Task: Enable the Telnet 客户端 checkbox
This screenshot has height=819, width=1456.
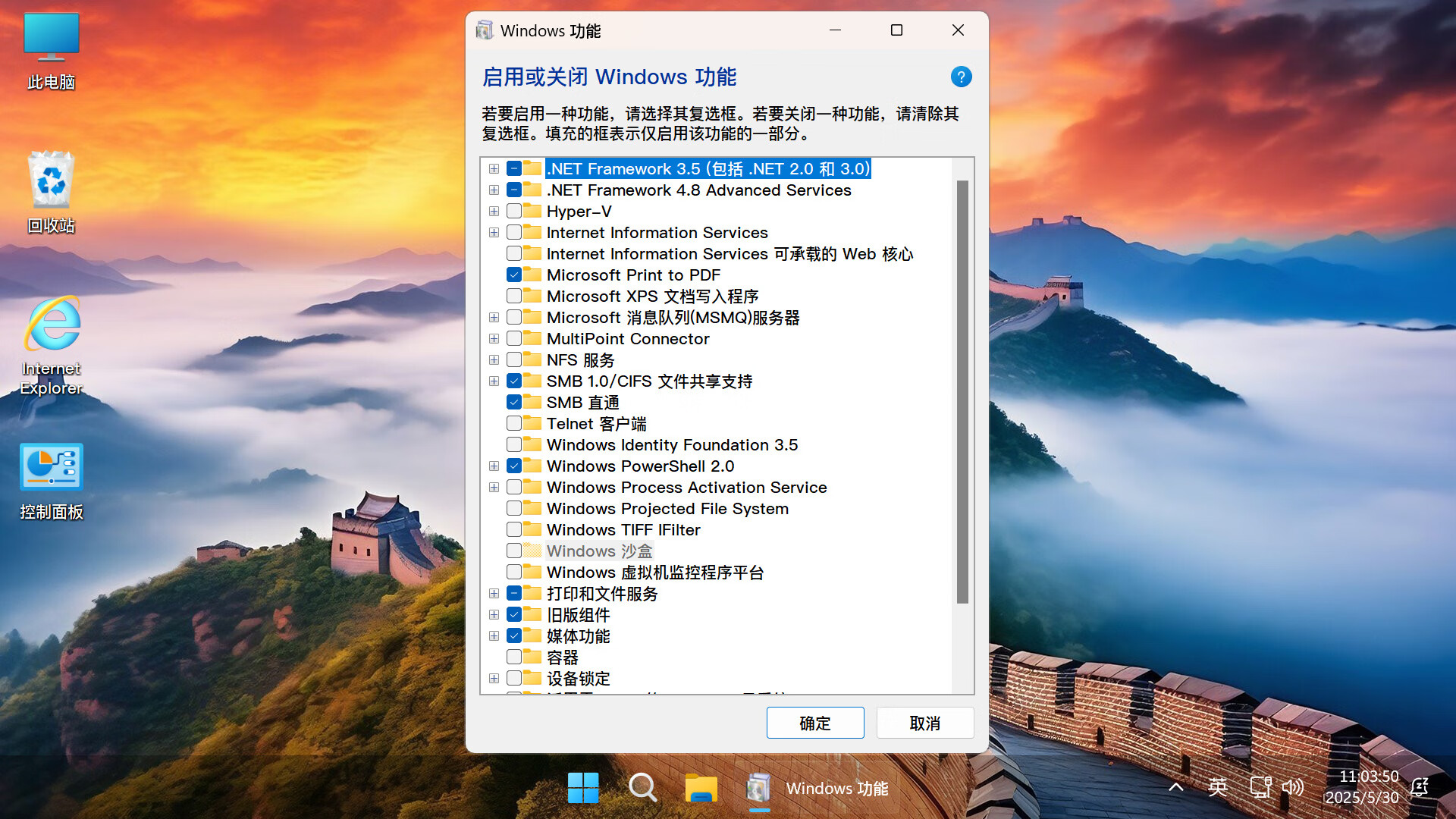Action: [514, 423]
